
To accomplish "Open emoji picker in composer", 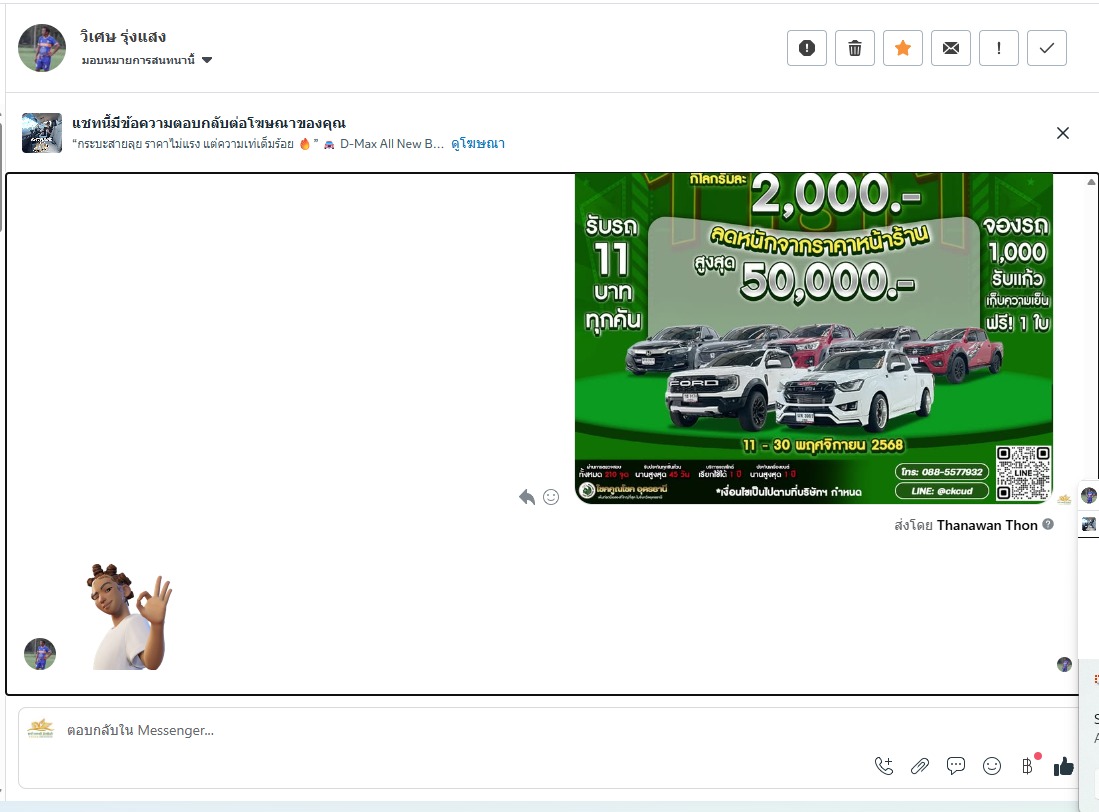I will (x=992, y=766).
